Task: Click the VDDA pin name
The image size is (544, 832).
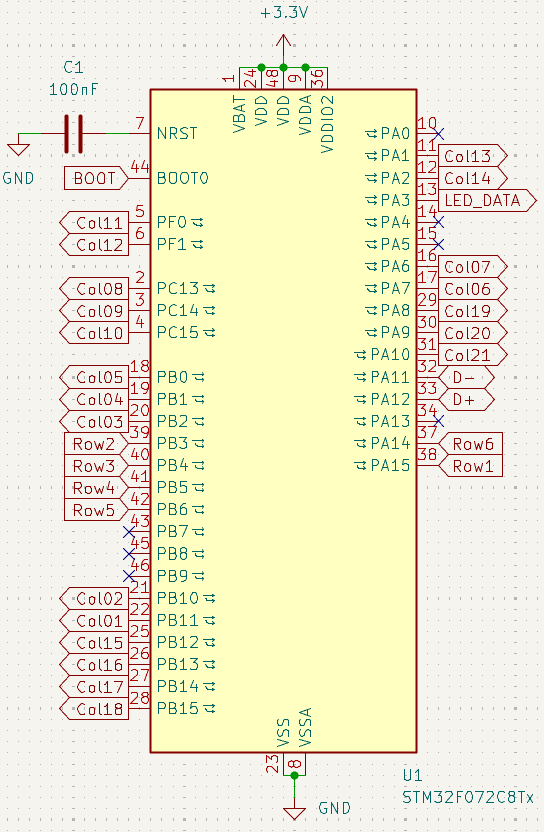Action: pos(305,115)
